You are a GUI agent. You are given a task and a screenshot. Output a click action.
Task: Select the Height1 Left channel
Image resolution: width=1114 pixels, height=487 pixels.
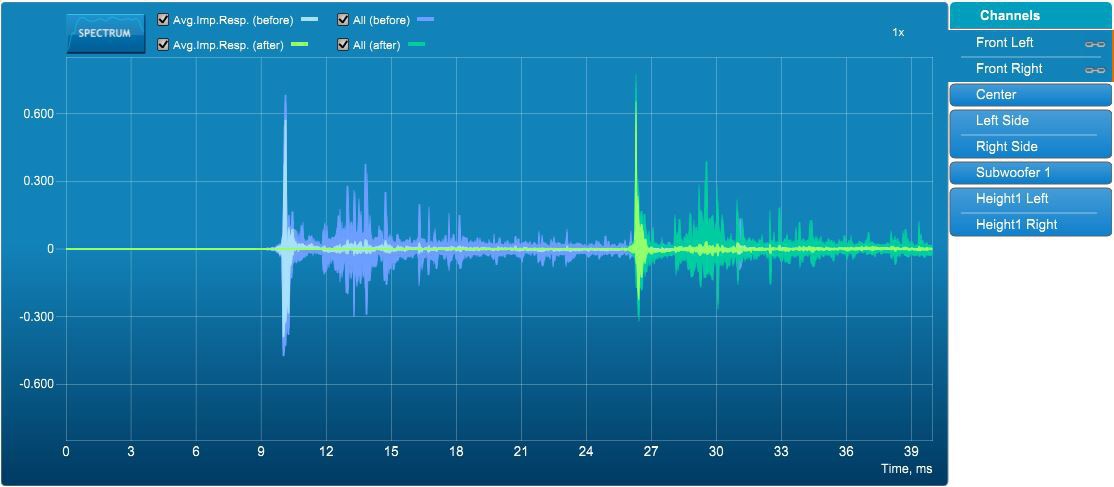pos(1012,199)
